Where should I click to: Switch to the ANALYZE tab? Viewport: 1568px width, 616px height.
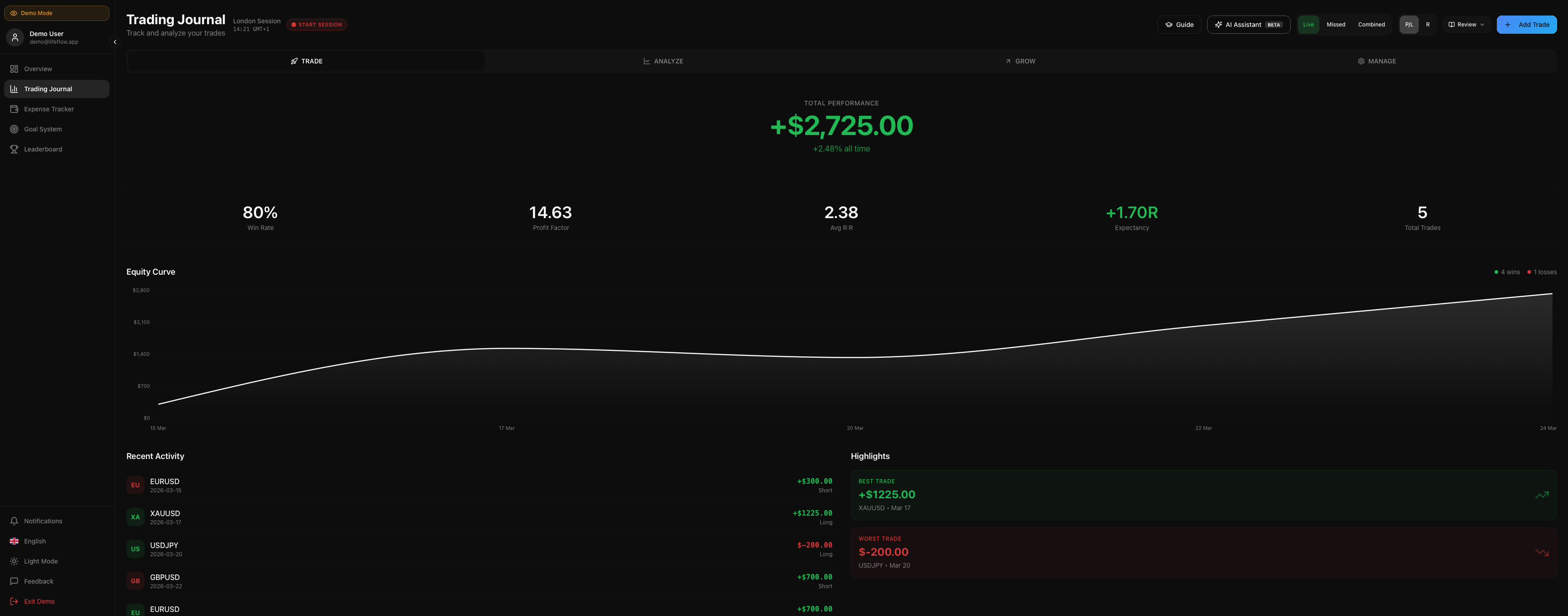[663, 62]
